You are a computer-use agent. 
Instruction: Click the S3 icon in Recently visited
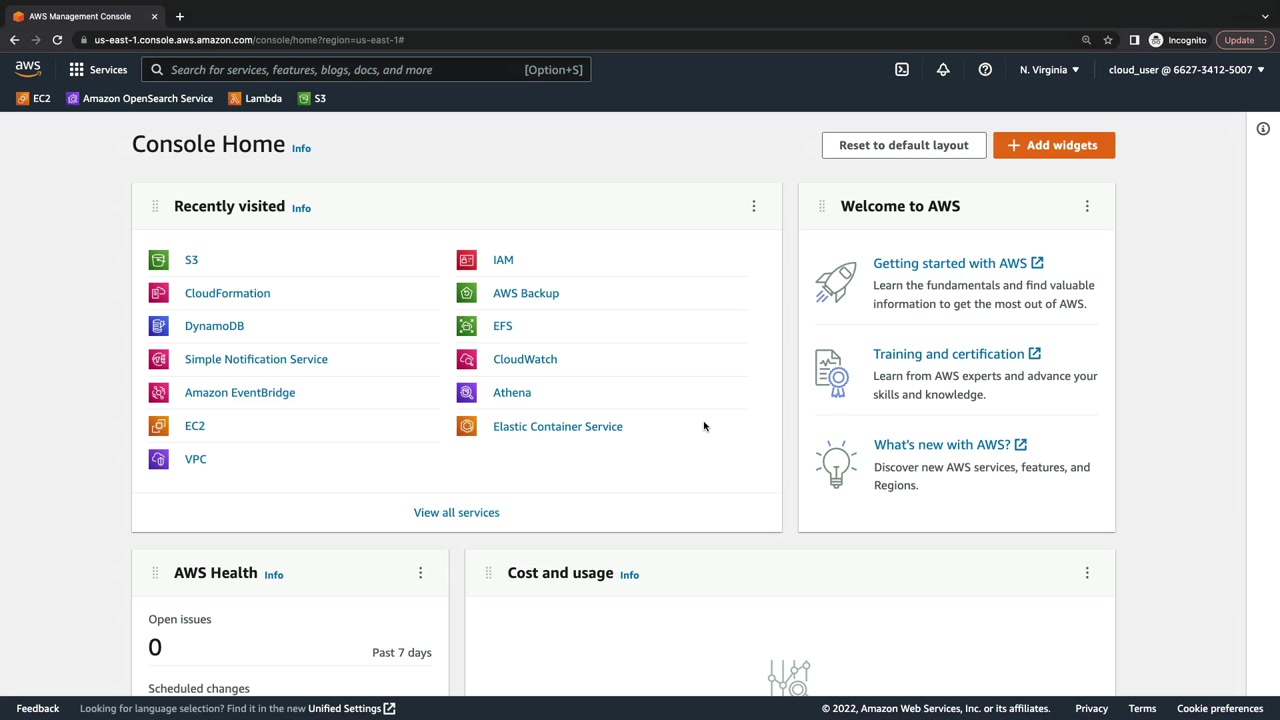click(158, 260)
